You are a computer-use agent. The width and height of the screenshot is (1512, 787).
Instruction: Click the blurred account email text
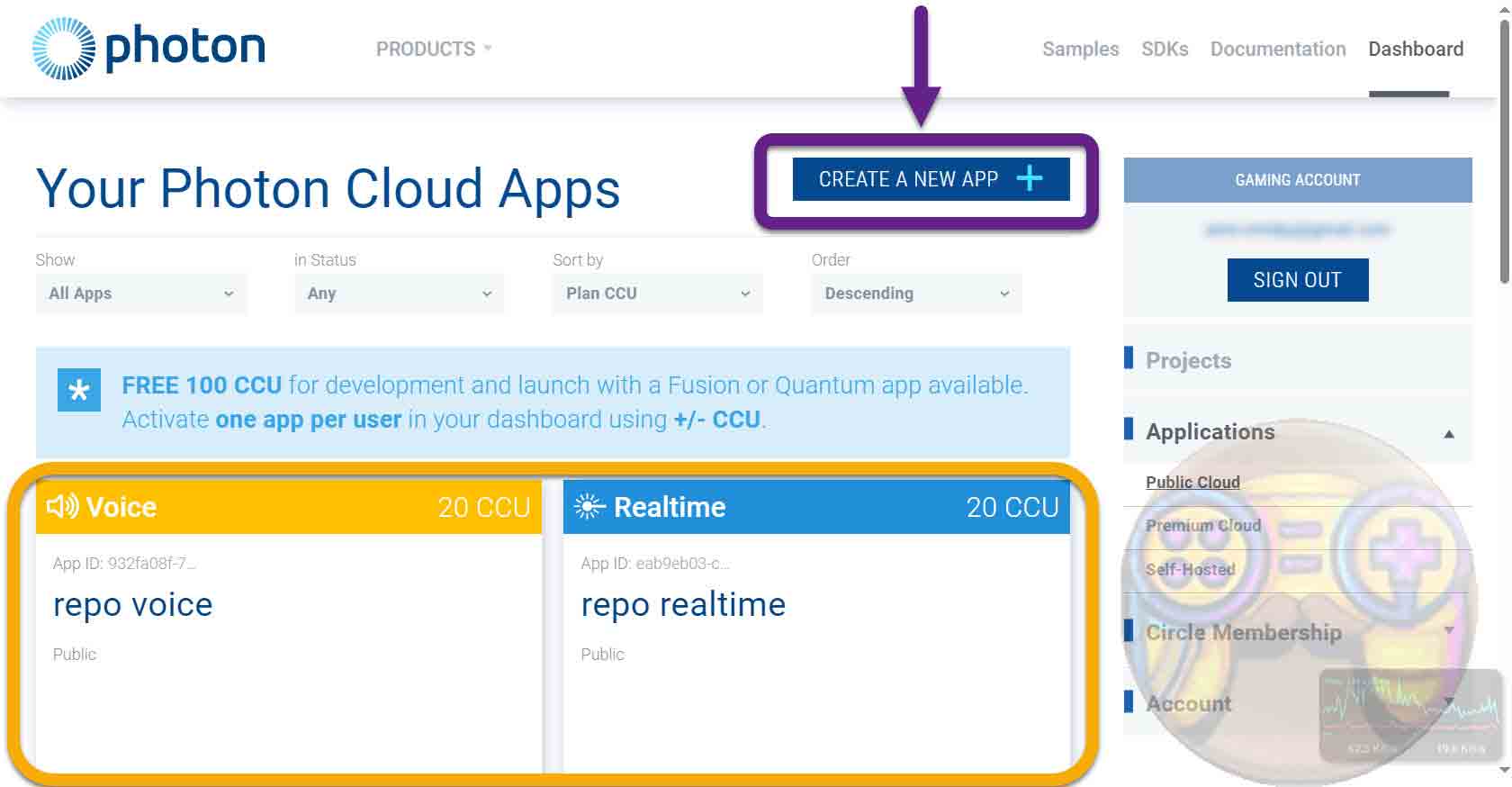(1298, 231)
